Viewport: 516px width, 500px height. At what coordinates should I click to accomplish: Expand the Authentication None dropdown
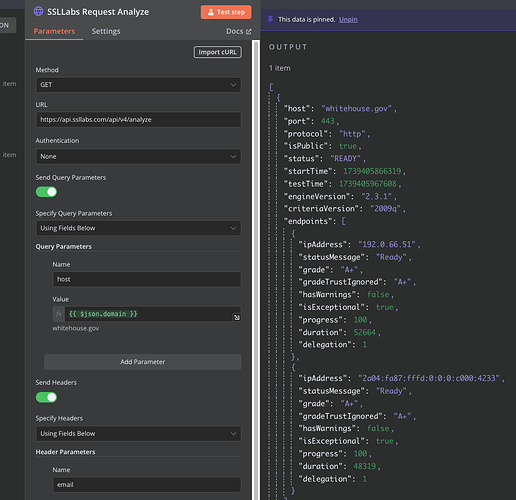(x=138, y=156)
